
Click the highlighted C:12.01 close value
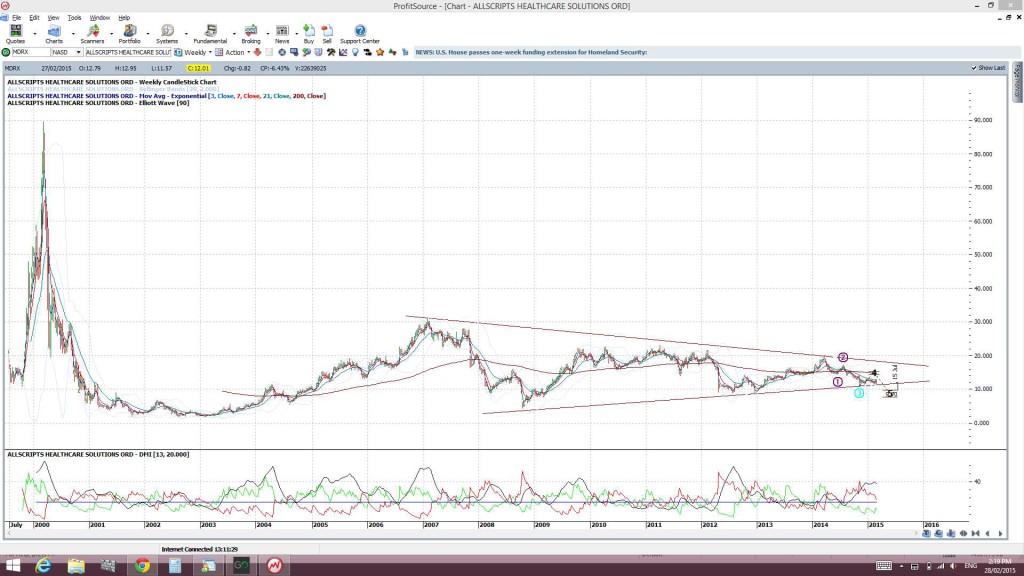(198, 68)
